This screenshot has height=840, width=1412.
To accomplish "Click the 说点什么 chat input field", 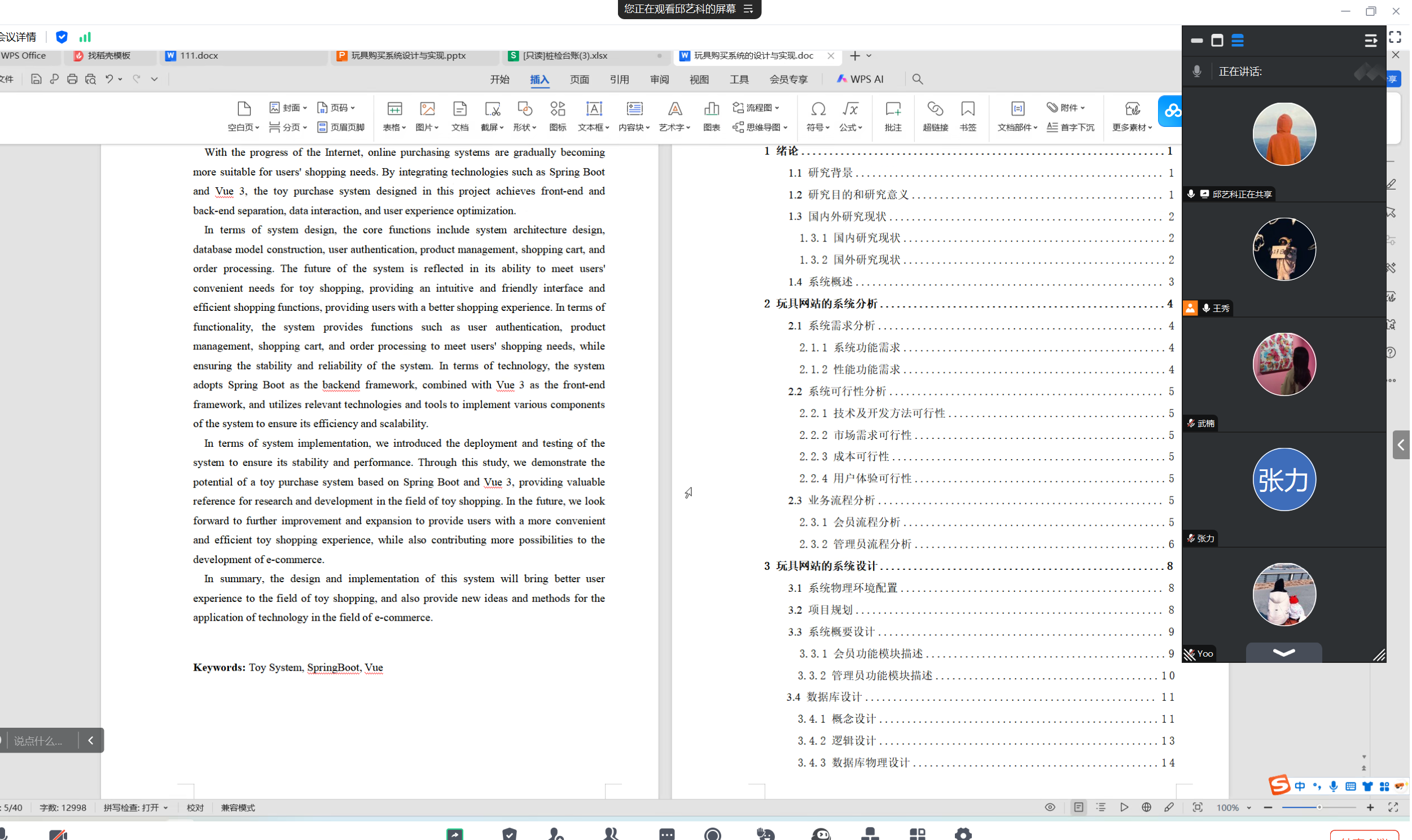I will coord(38,741).
